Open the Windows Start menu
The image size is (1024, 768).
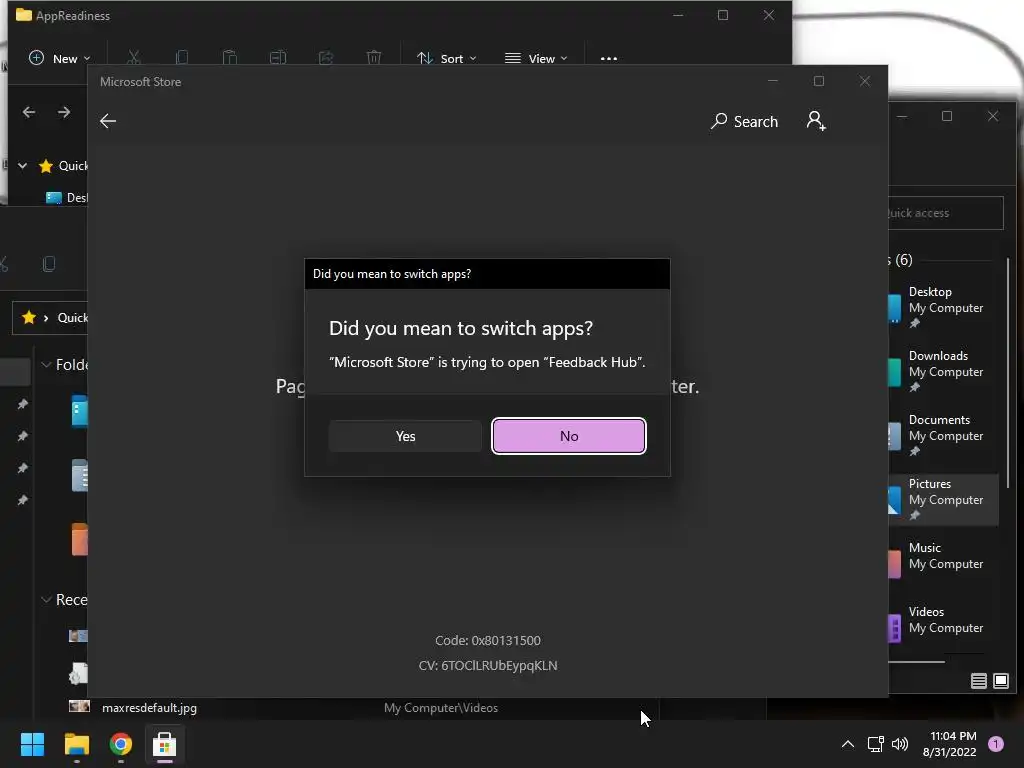click(32, 744)
